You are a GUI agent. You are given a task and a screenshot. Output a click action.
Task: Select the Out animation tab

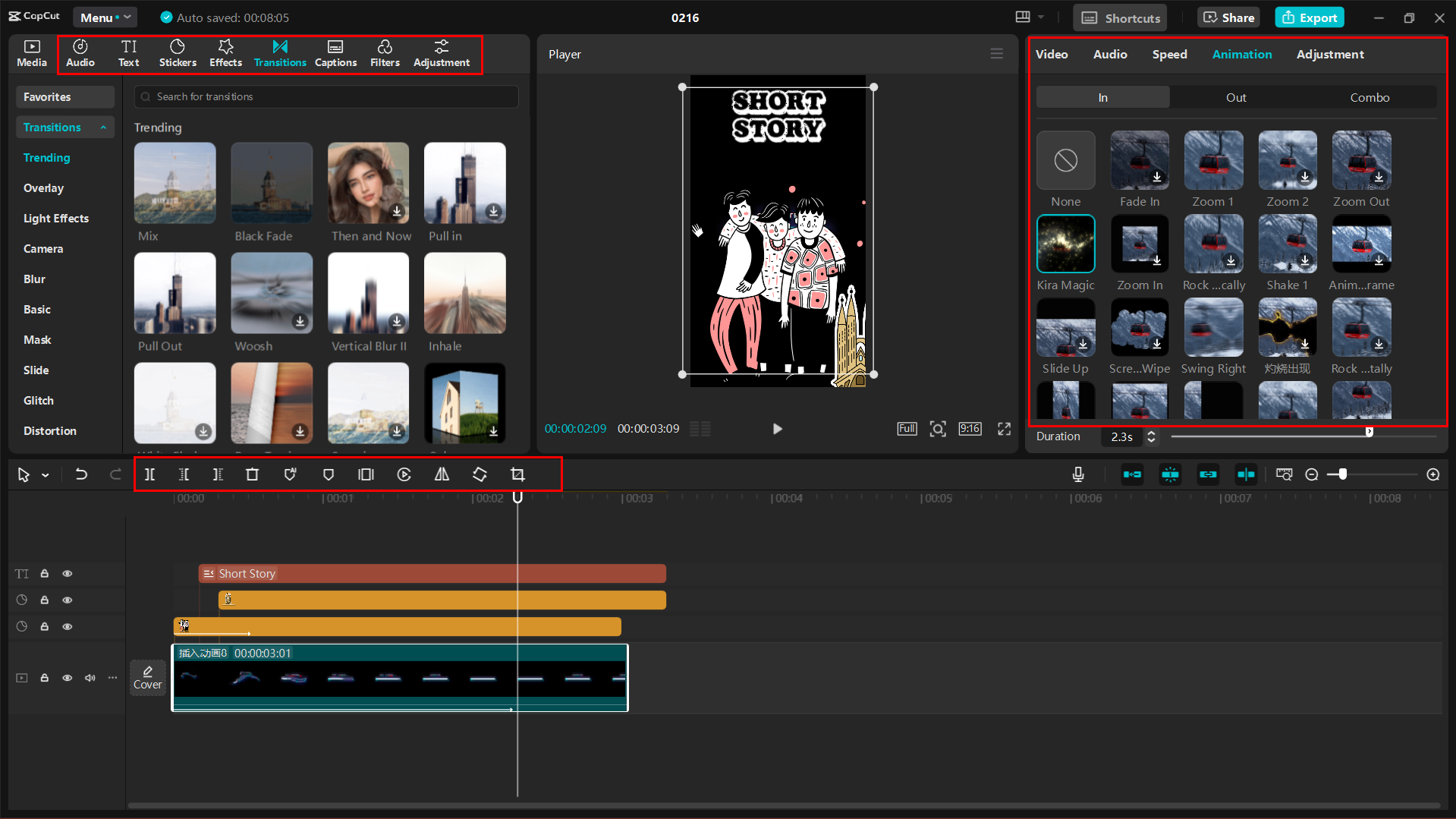pyautogui.click(x=1235, y=97)
